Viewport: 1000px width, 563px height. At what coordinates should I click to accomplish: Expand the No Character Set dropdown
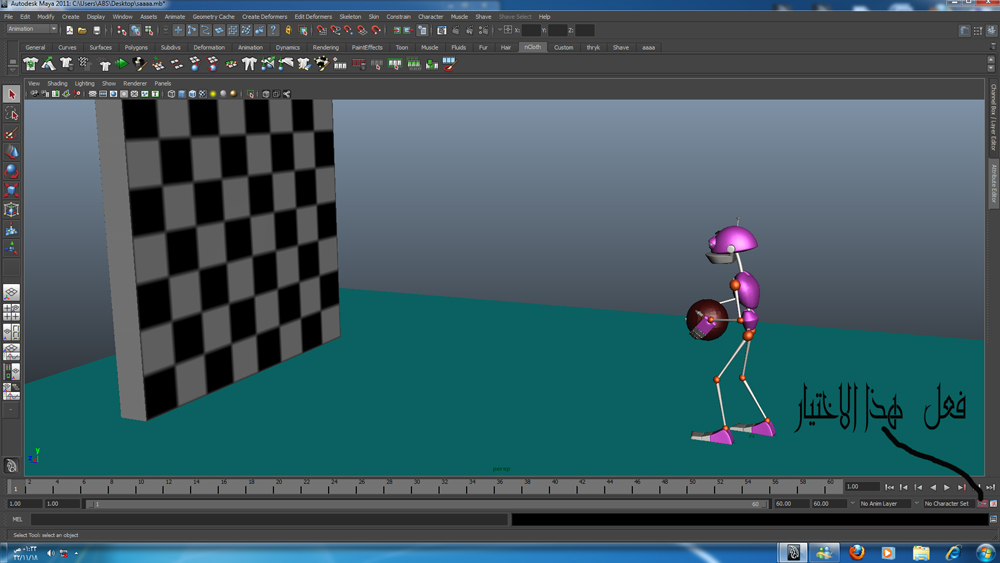tap(948, 504)
